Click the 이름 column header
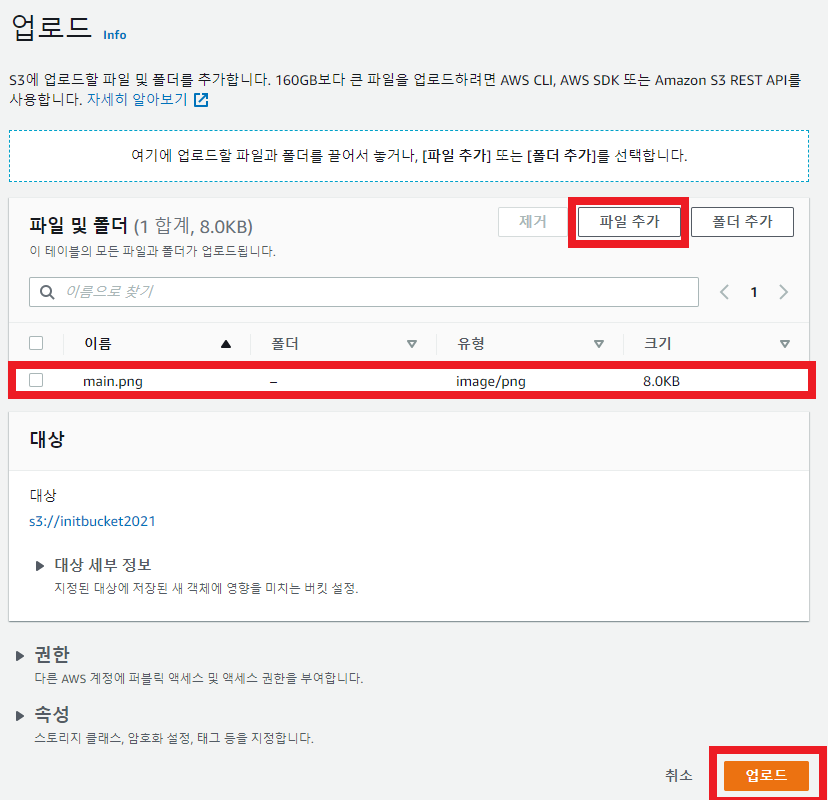This screenshot has width=828, height=800. (98, 344)
